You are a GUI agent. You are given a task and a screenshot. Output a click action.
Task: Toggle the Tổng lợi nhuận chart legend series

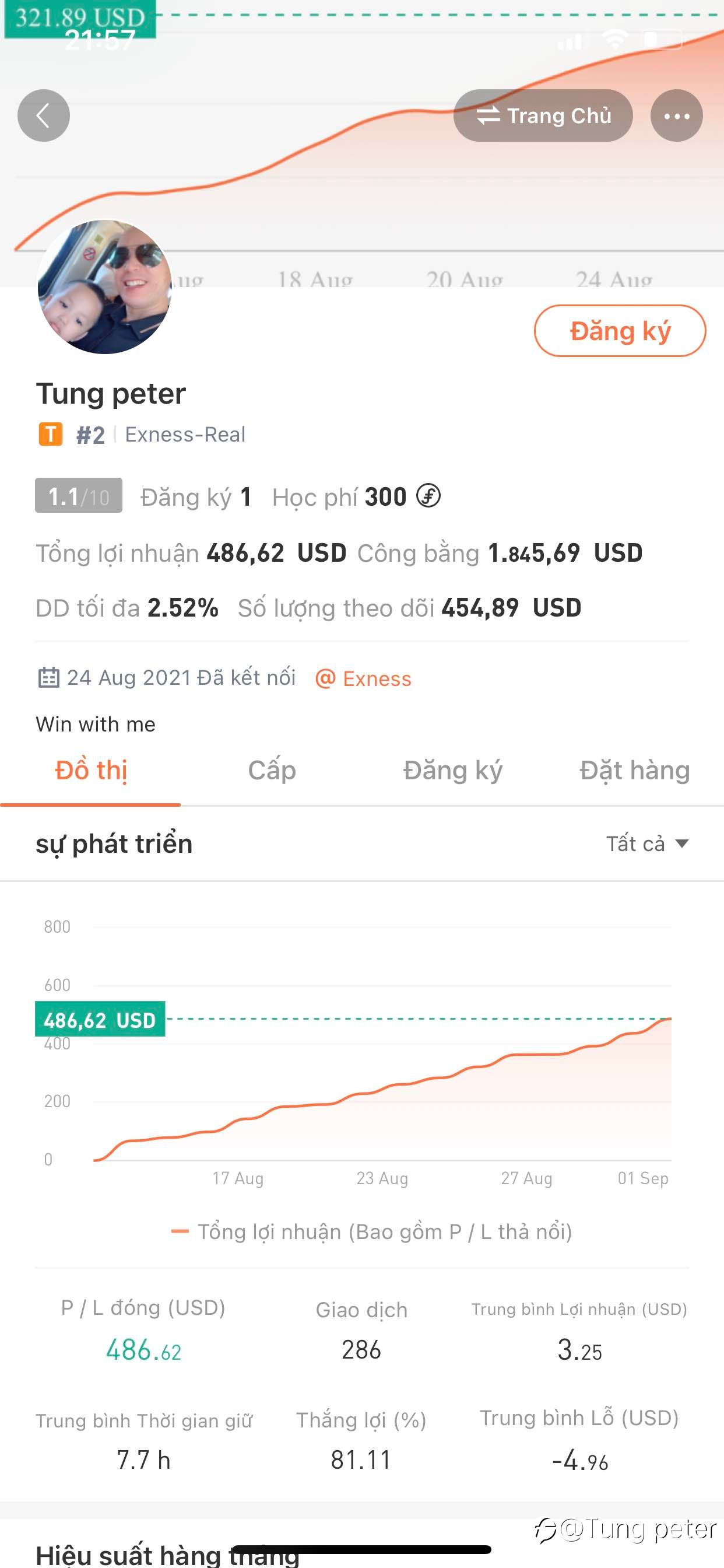coord(372,1232)
